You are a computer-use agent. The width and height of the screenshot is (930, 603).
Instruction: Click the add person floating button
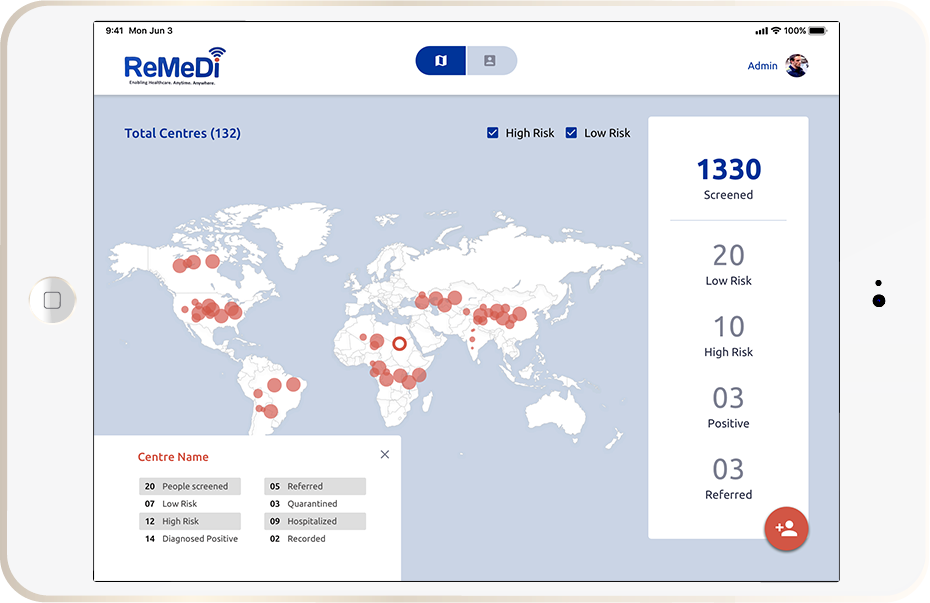click(x=787, y=529)
